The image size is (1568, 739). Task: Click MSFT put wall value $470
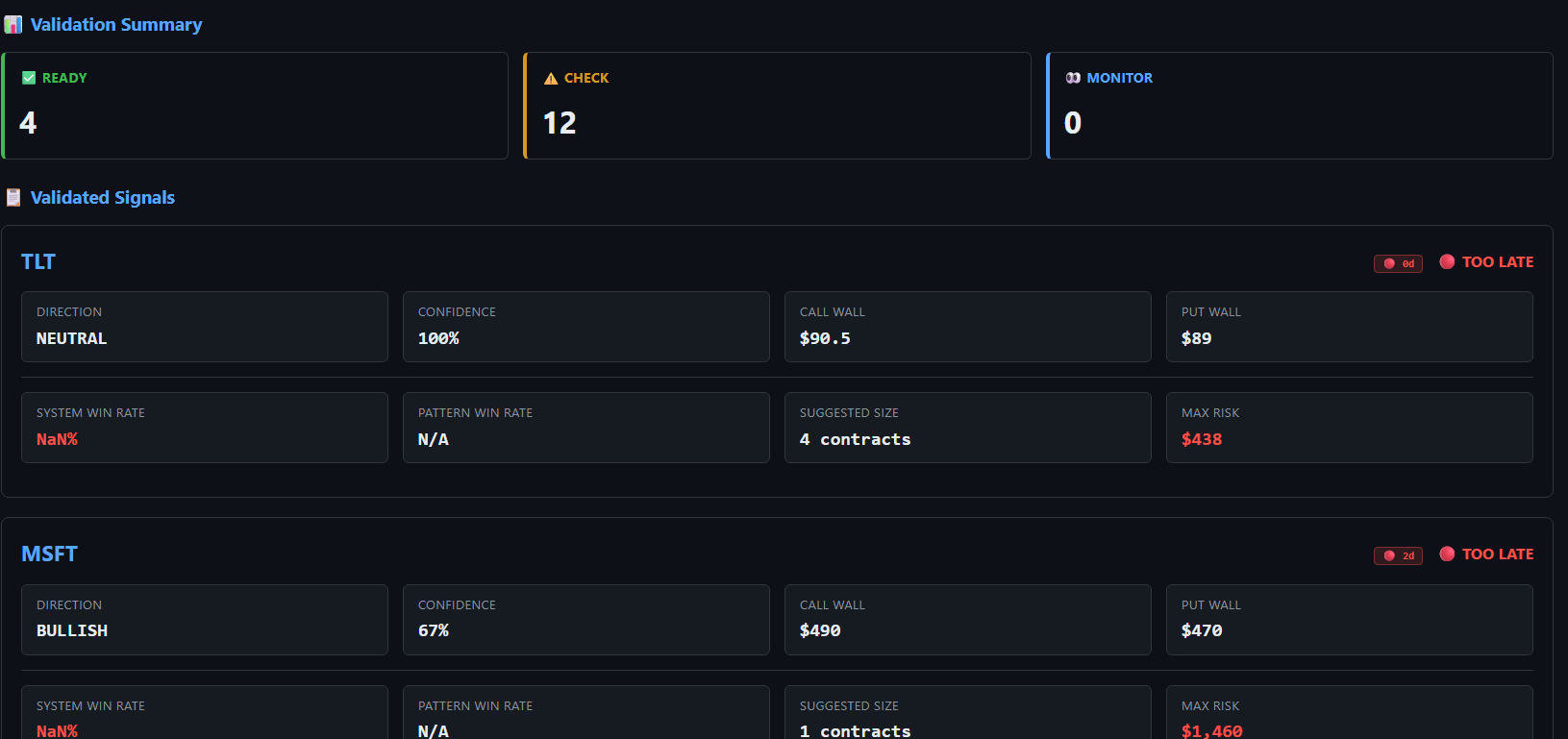pos(1202,630)
